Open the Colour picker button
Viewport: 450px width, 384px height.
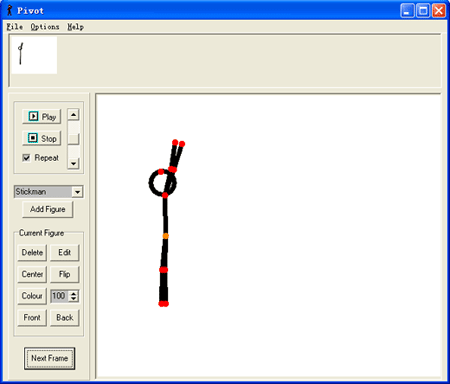[x=32, y=296]
